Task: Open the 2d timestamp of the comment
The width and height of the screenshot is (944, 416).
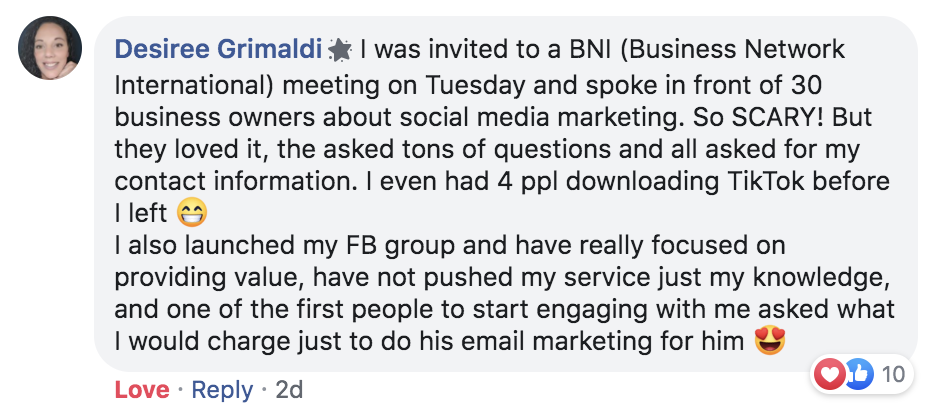Action: tap(288, 390)
